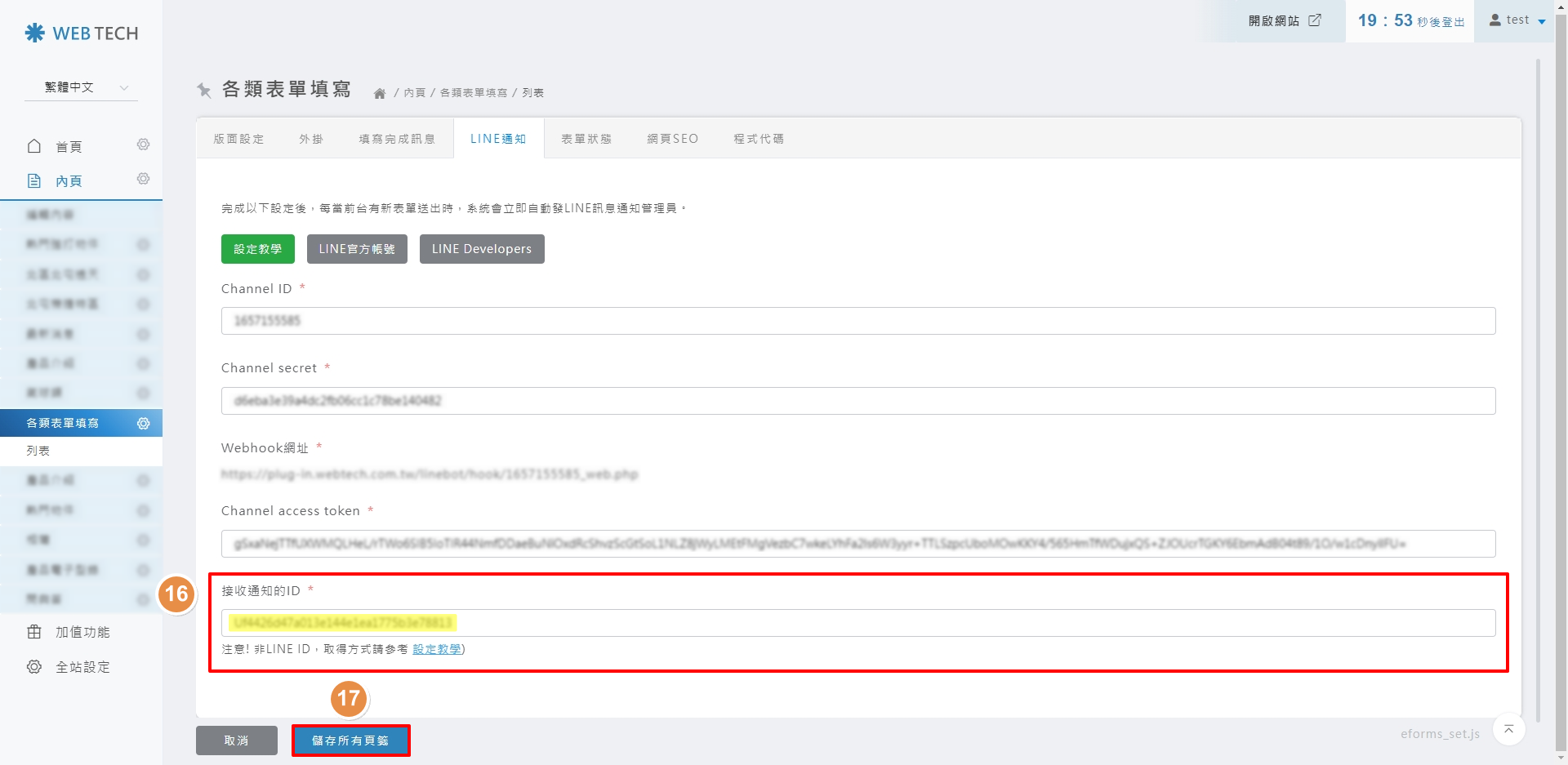Screen dimensions: 1568x765
Task: Click the LINE Developers button
Action: tap(481, 249)
